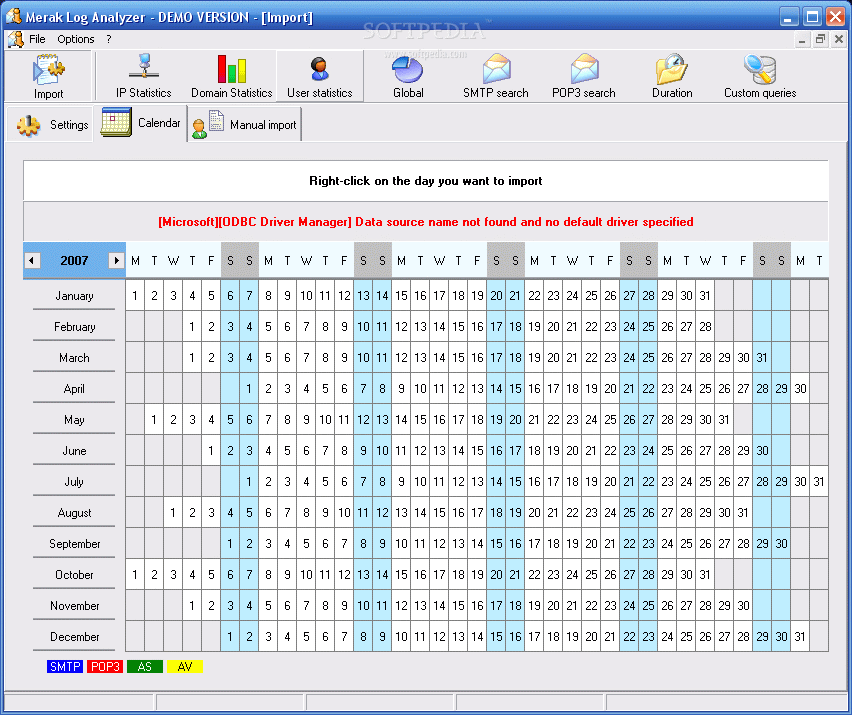Click the October month button
Viewport: 852px width, 715px height.
74,575
